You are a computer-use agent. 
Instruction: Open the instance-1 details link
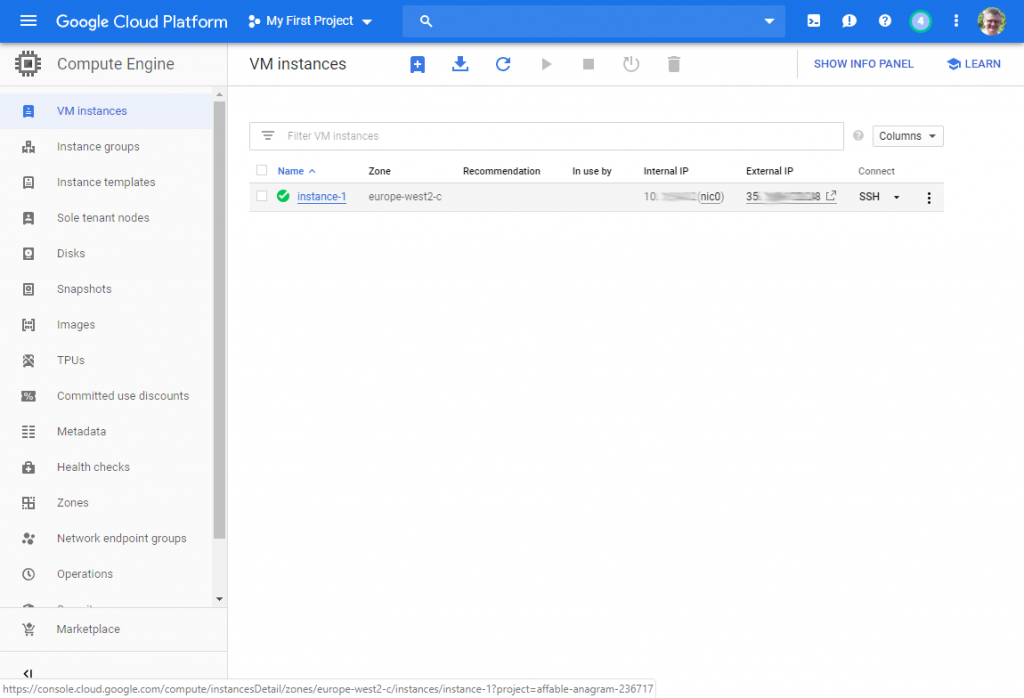point(321,197)
